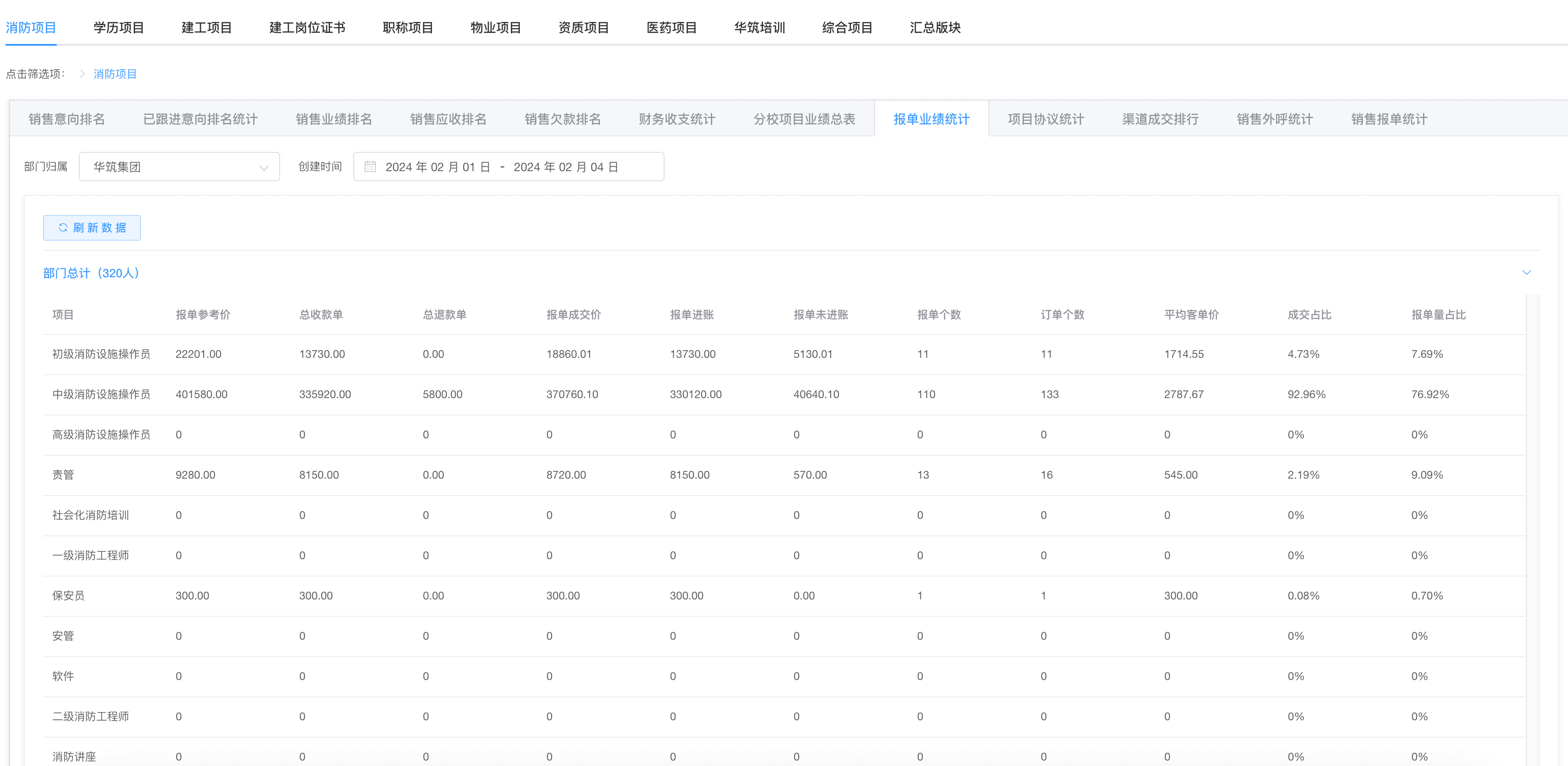This screenshot has height=766, width=1568.
Task: Open the 华筑培训 top tab
Action: pyautogui.click(x=759, y=27)
